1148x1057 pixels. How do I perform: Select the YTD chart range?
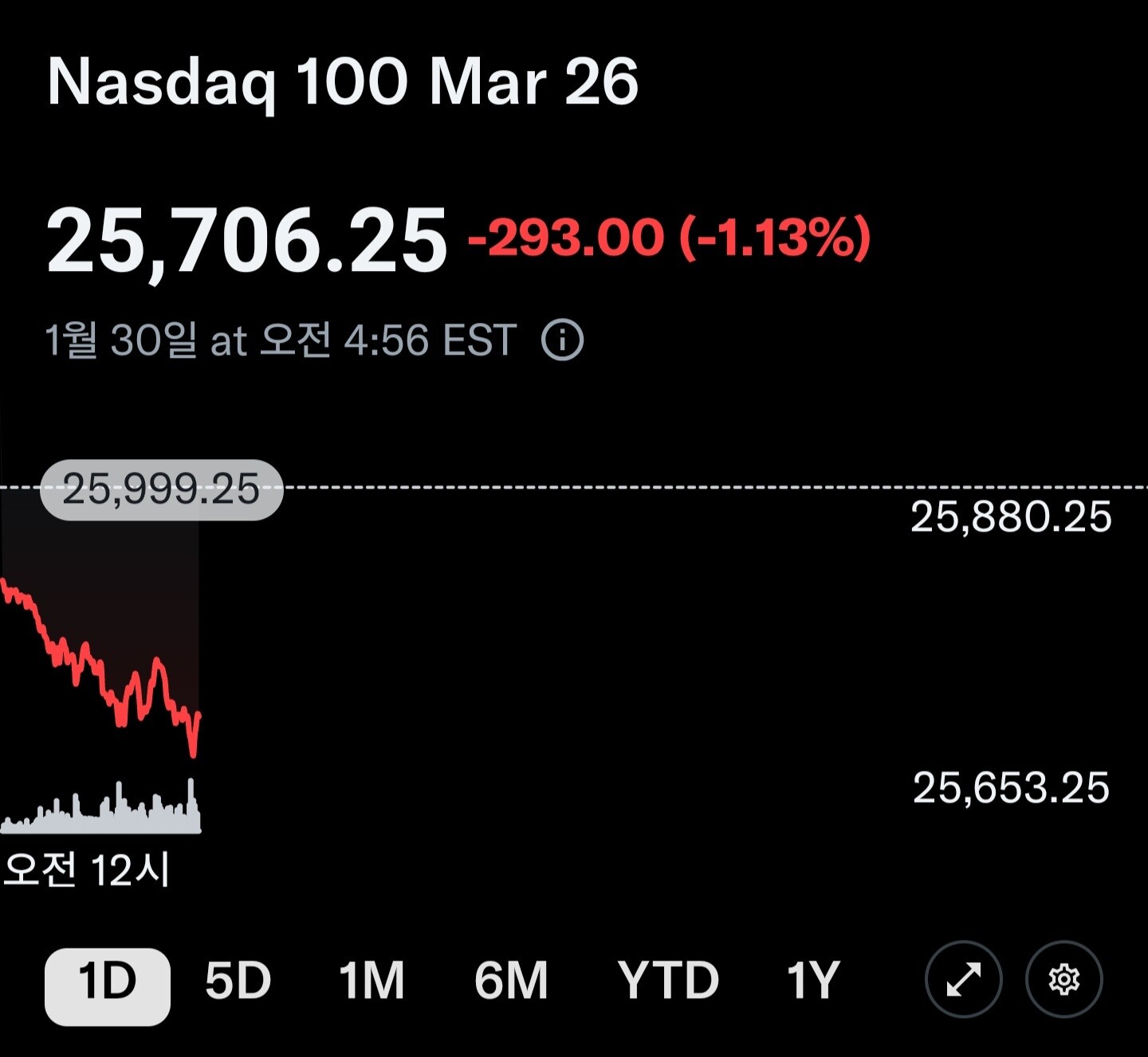pyautogui.click(x=668, y=981)
